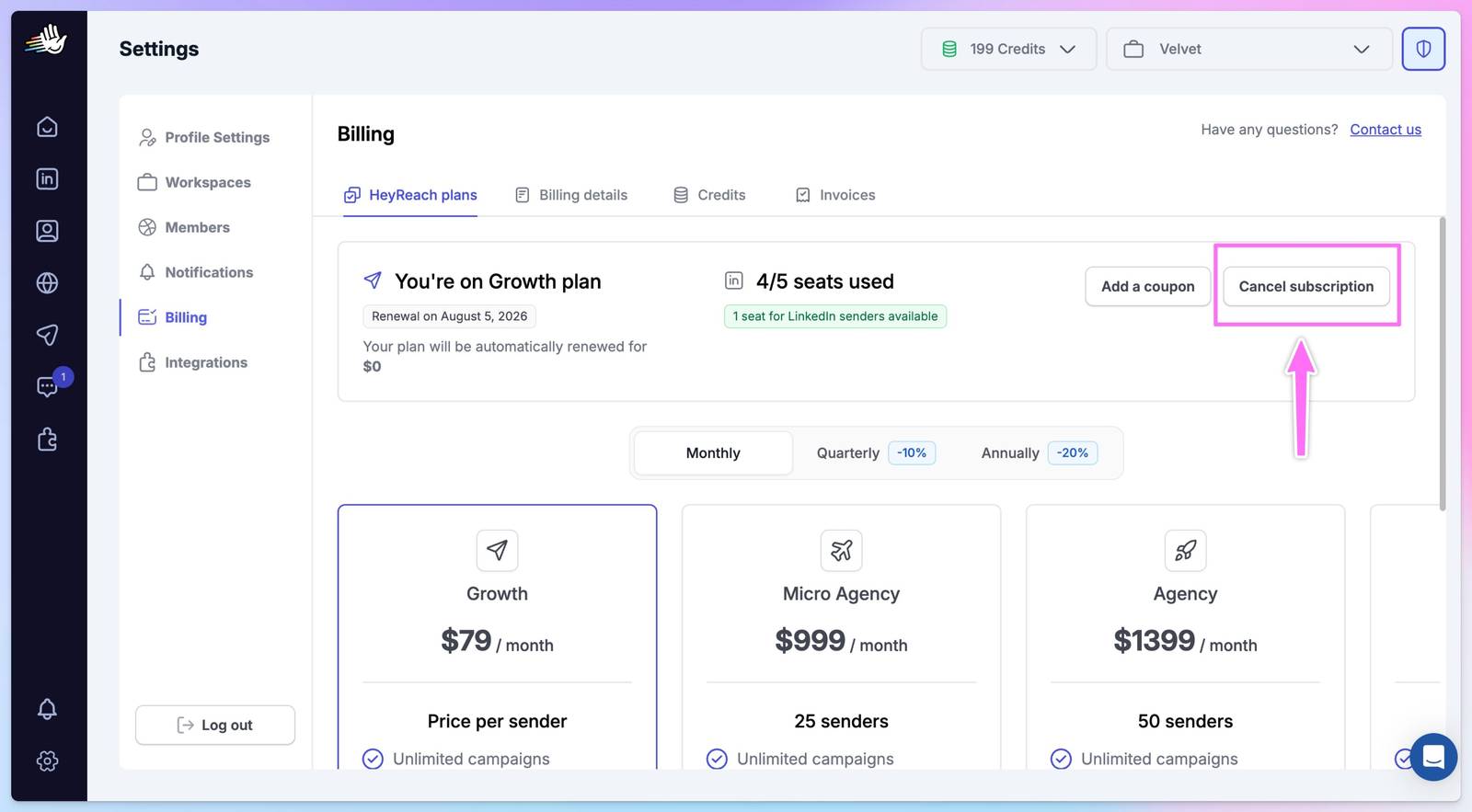Click the Add a coupon button

[1148, 286]
